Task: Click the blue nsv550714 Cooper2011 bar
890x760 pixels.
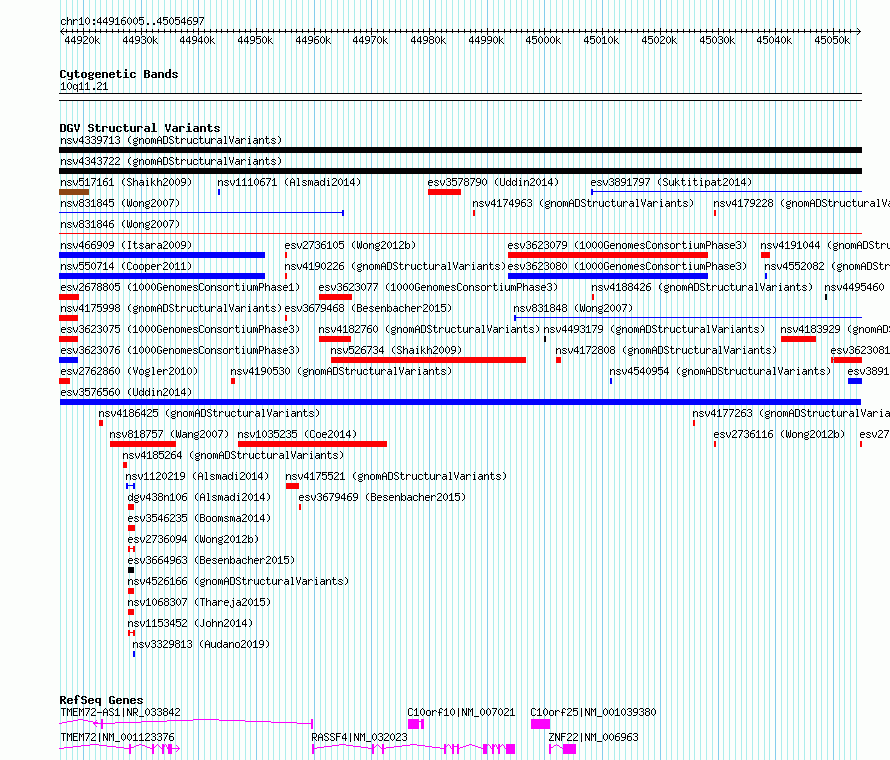Action: click(162, 276)
